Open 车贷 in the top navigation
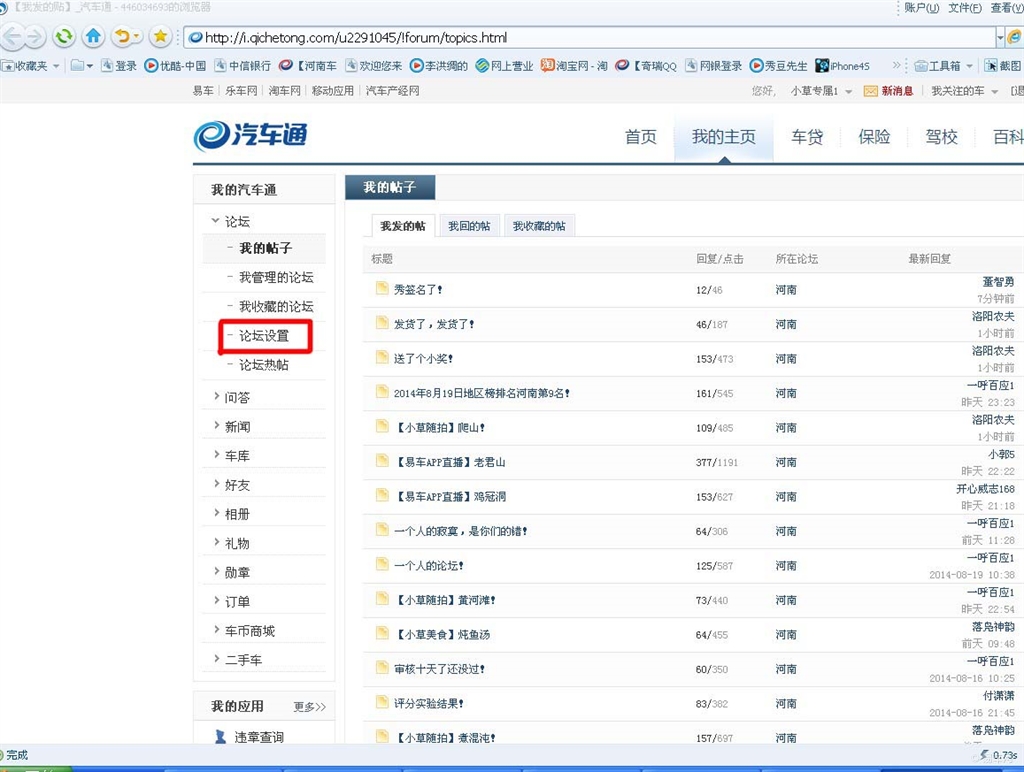 click(x=807, y=137)
